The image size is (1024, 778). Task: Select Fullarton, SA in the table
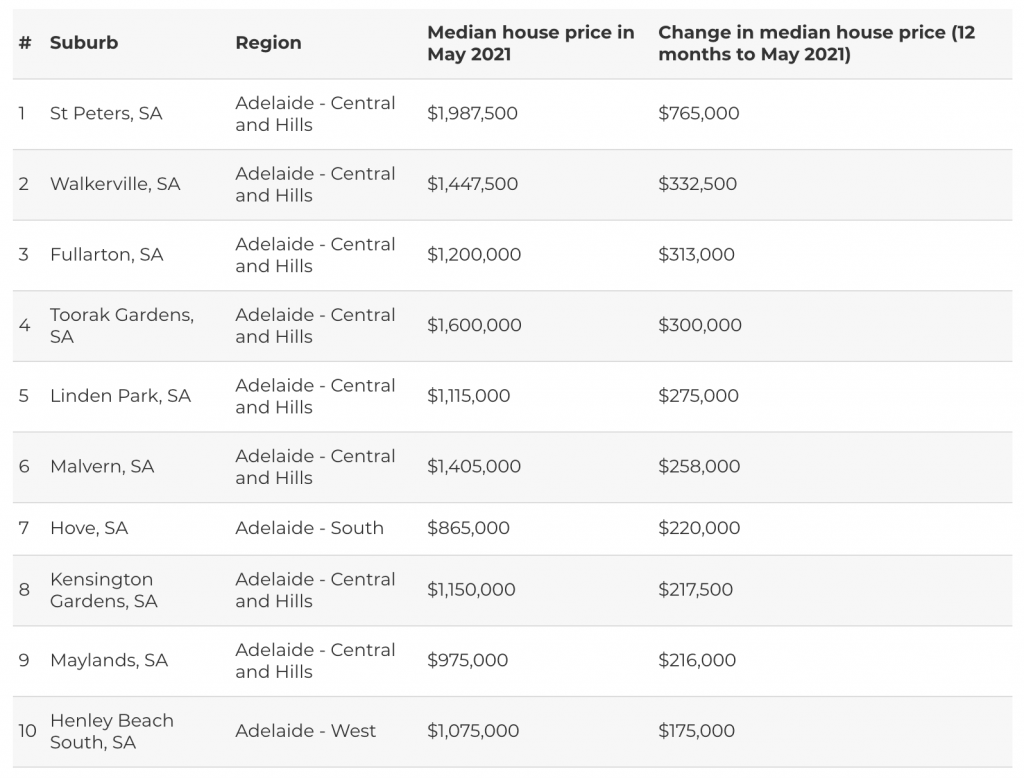[106, 255]
